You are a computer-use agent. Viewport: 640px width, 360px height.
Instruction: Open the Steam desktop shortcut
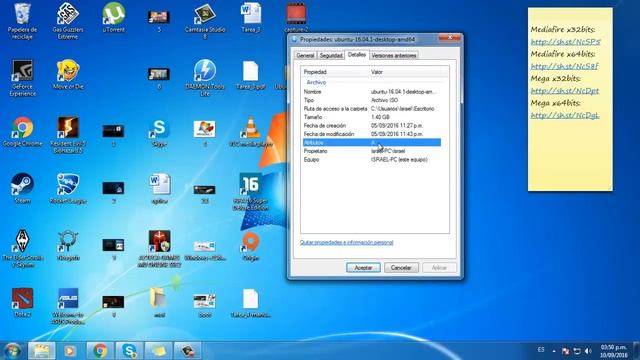point(22,189)
